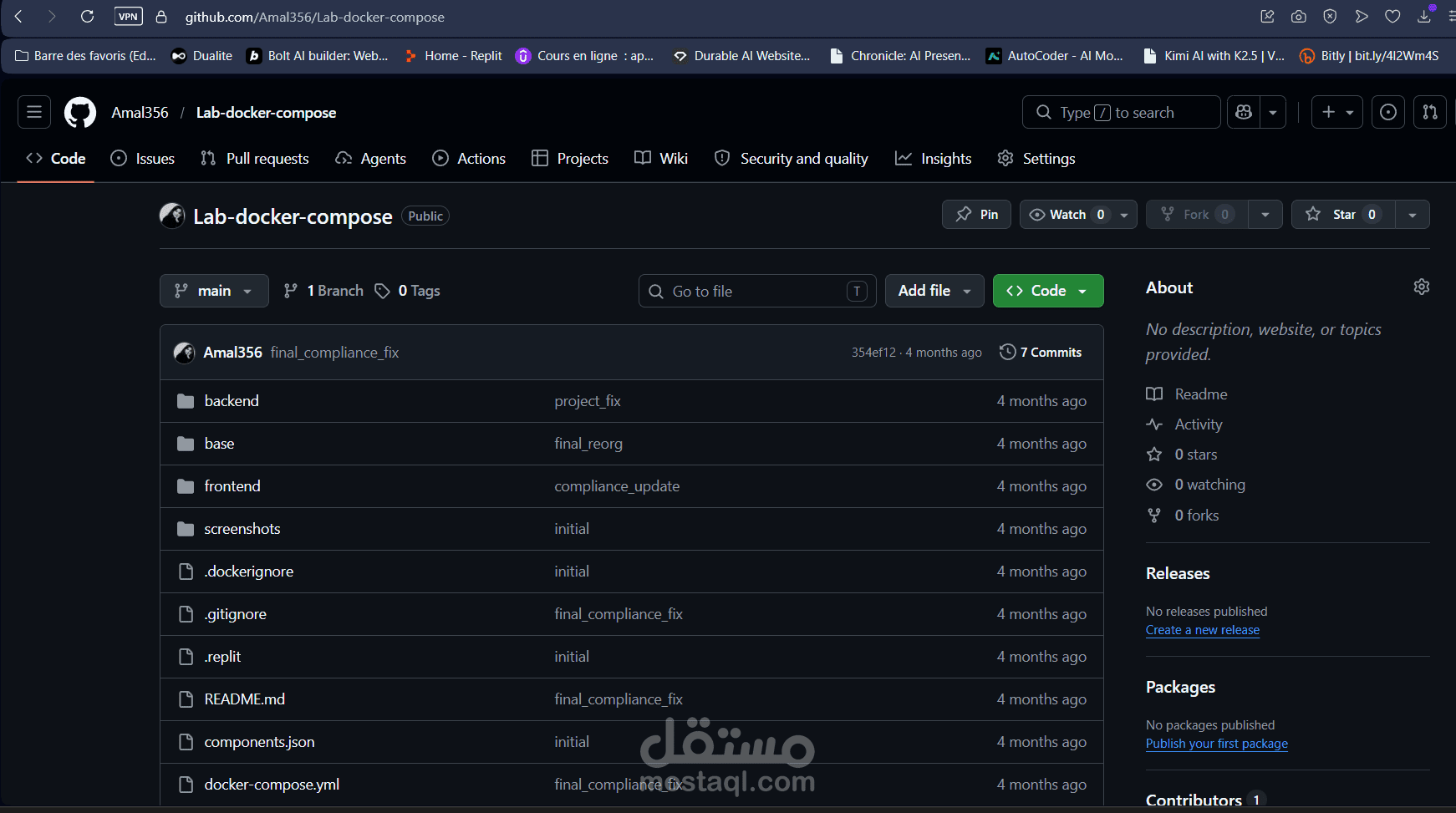Star the Lab-docker-compose repository
Image resolution: width=1456 pixels, height=813 pixels.
click(x=1343, y=215)
